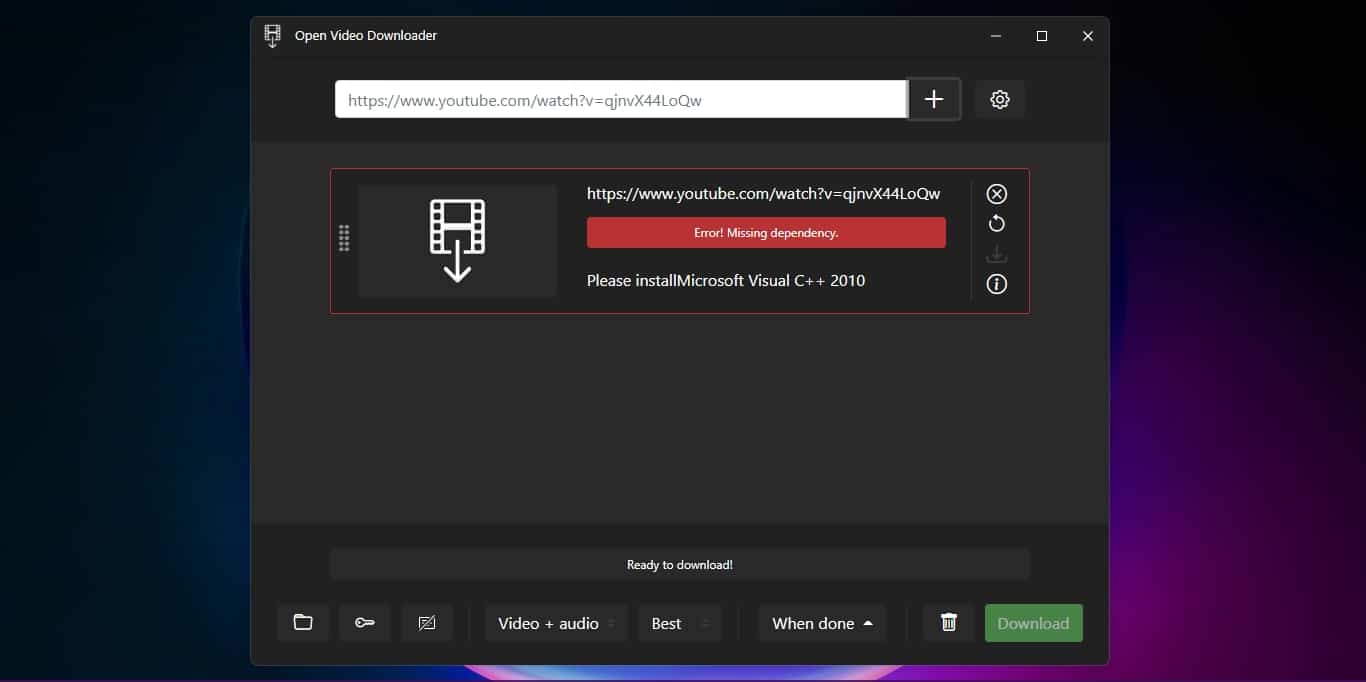This screenshot has height=682, width=1366.
Task: Click the URL input field
Action: coord(621,99)
